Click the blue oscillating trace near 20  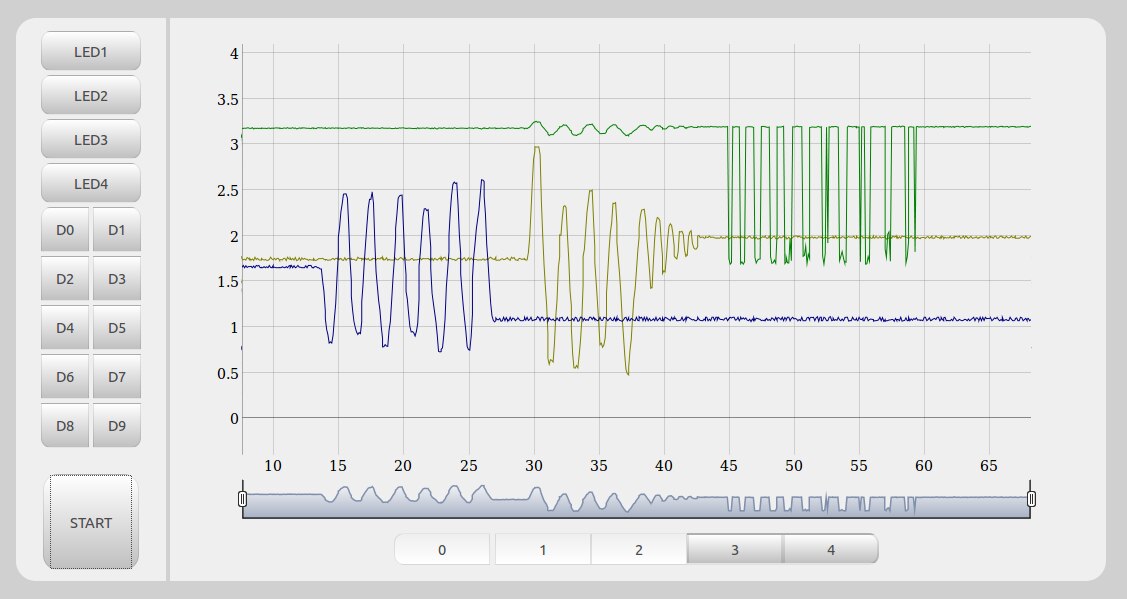coord(400,196)
